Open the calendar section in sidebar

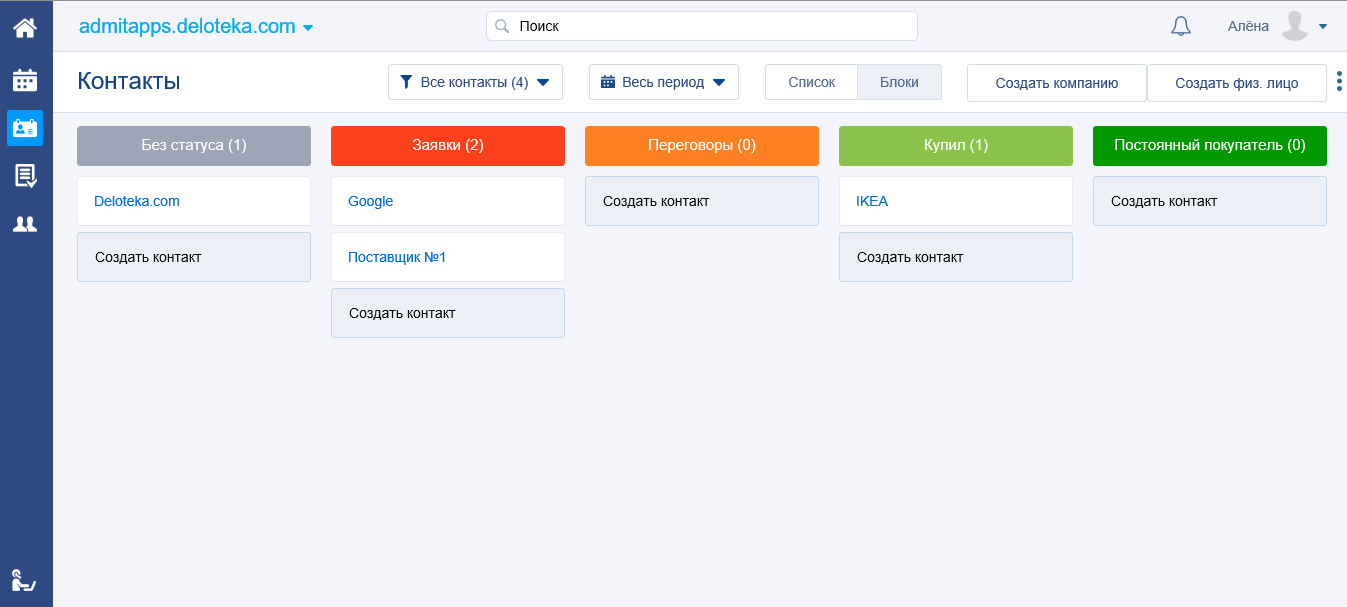click(x=25, y=80)
